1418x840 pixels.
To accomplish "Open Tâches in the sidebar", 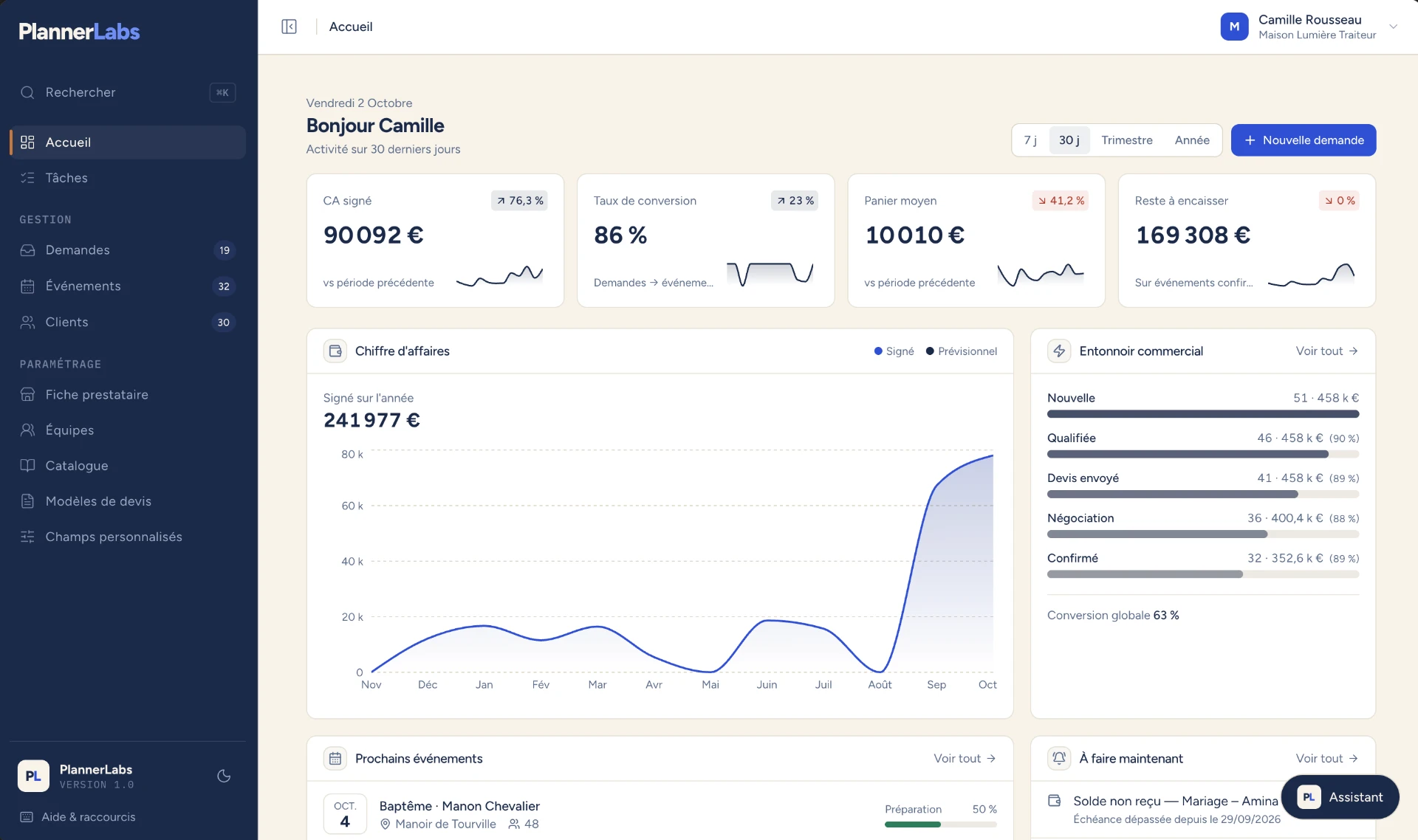I will coord(127,177).
